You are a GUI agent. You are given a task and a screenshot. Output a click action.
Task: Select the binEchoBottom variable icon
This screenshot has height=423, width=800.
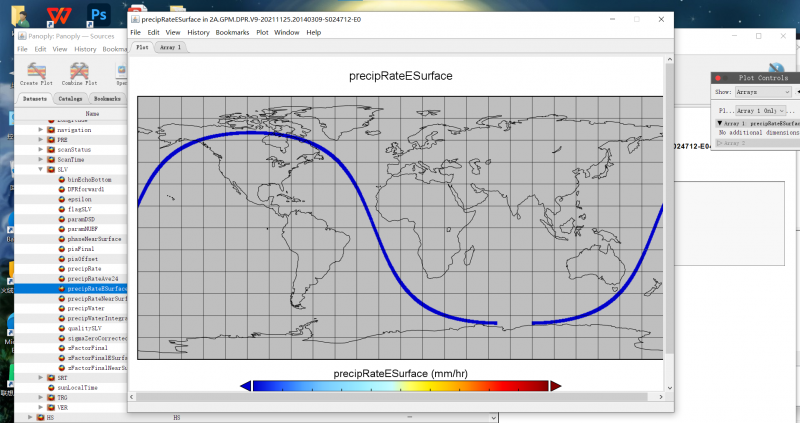[61, 179]
